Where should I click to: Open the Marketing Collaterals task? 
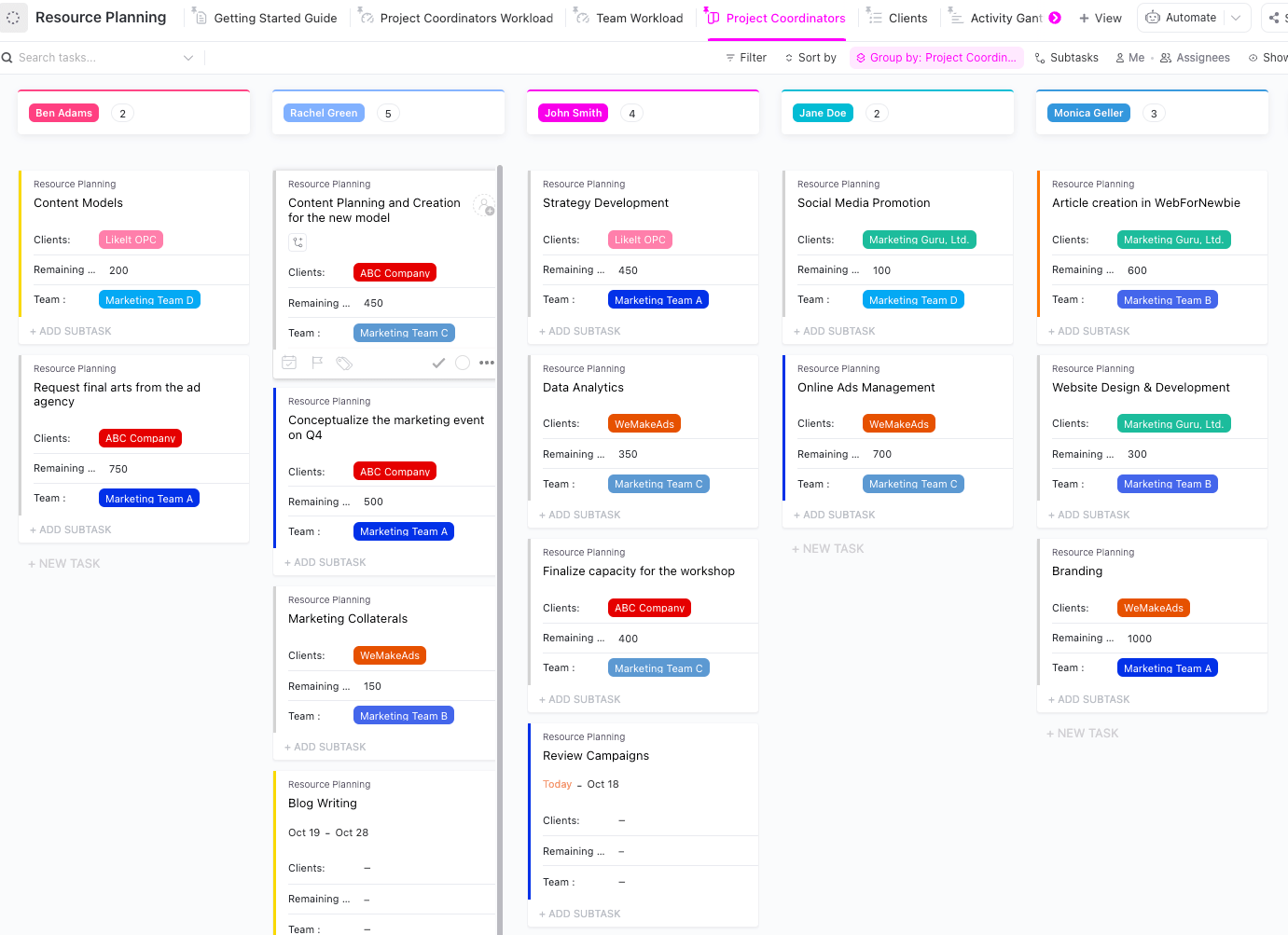click(348, 619)
